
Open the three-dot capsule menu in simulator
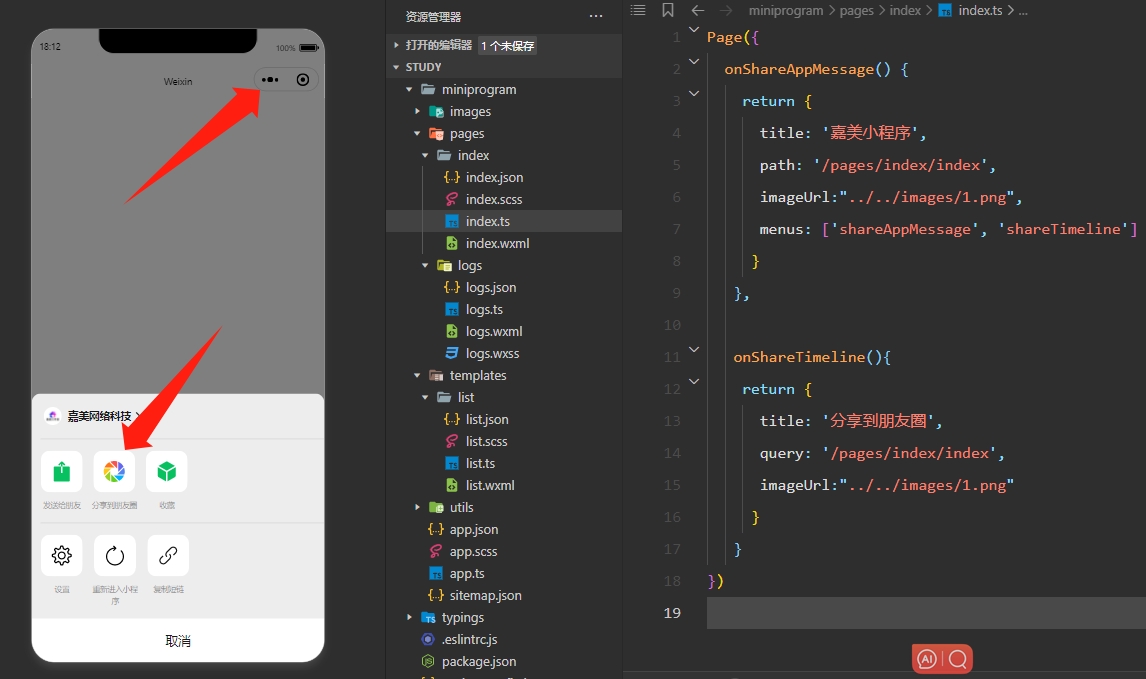click(270, 79)
